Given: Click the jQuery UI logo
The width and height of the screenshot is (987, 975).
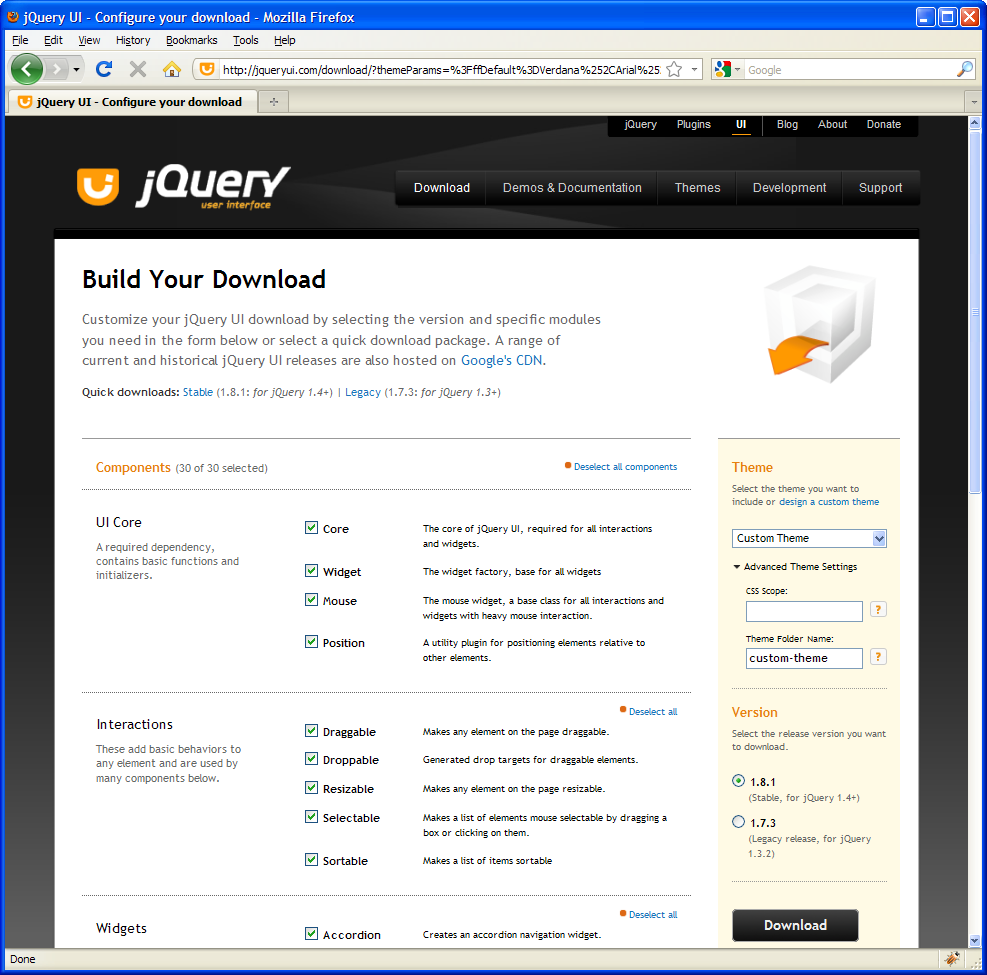Looking at the screenshot, I should pyautogui.click(x=184, y=186).
